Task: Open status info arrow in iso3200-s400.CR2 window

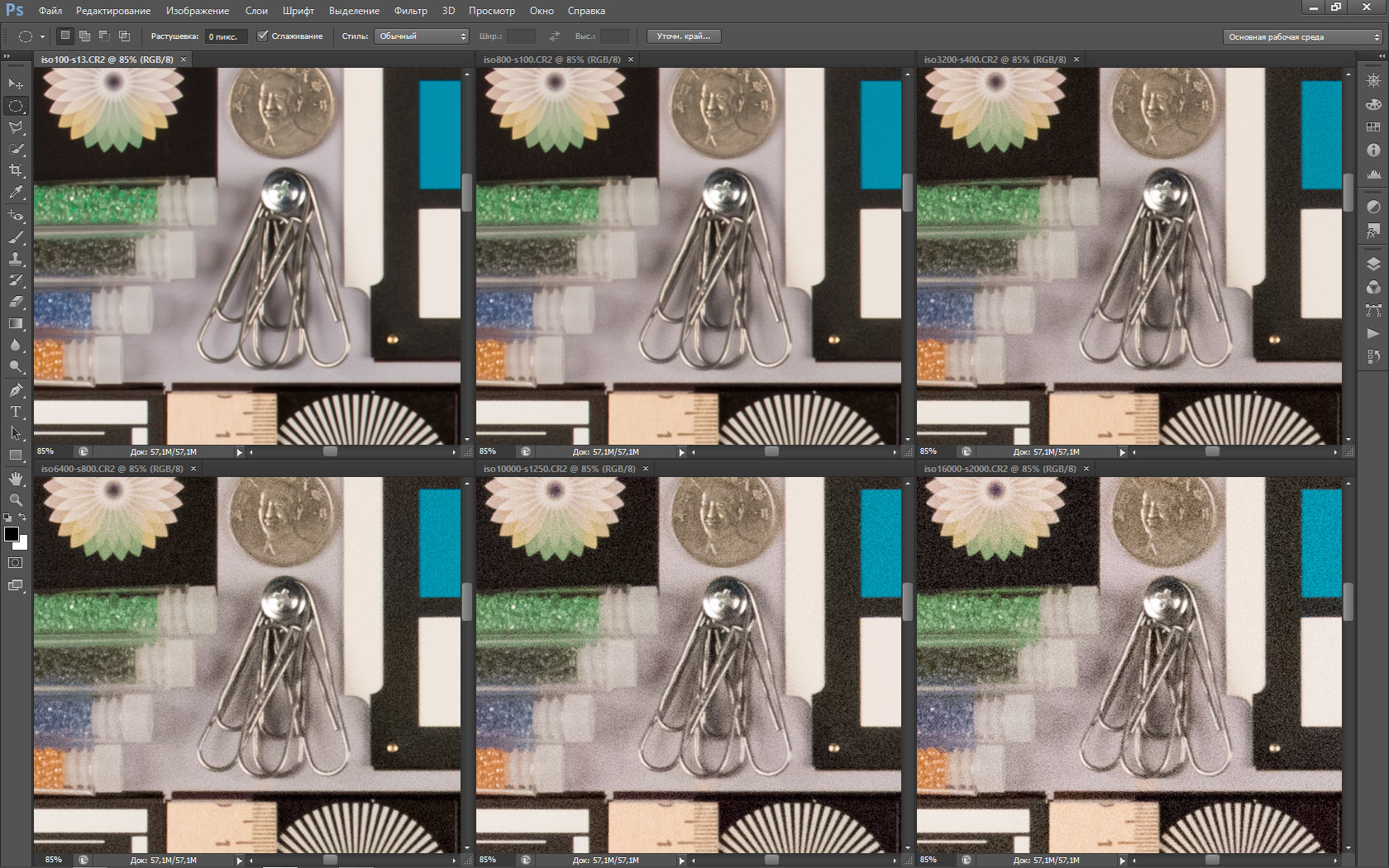Action: point(1123,452)
